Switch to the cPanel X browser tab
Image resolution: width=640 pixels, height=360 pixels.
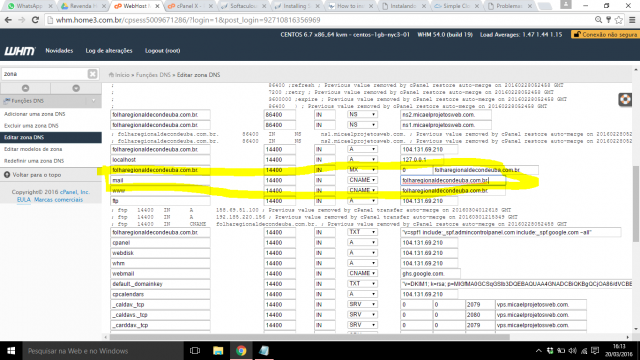(189, 6)
